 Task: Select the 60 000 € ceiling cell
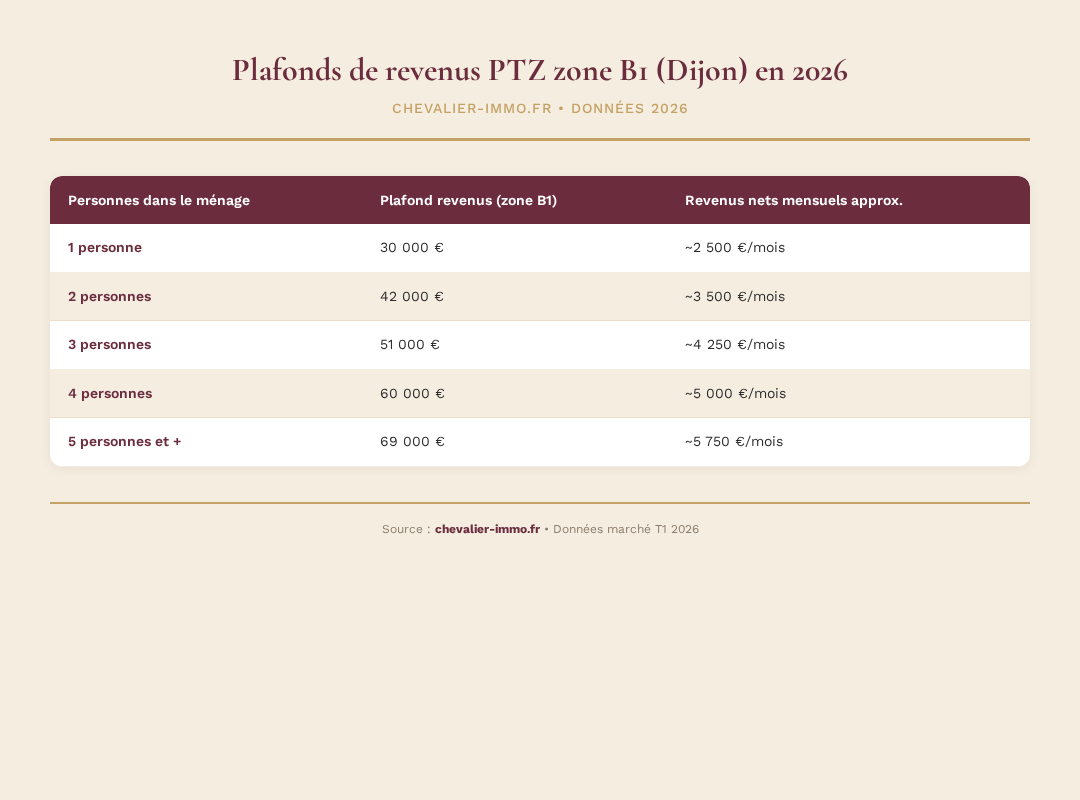click(x=412, y=394)
